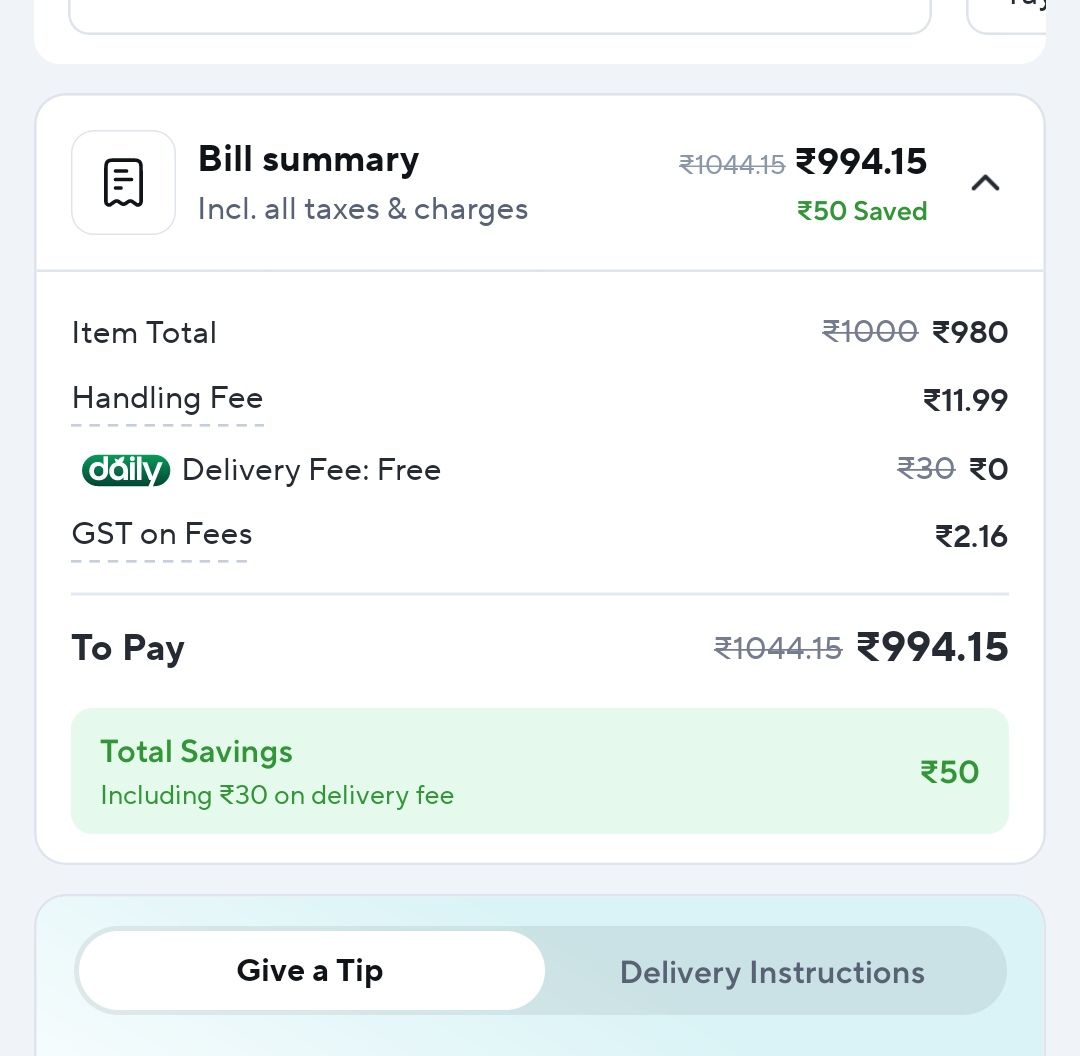The width and height of the screenshot is (1080, 1056).
Task: Tap the green ₹50 Saved label
Action: pos(862,212)
